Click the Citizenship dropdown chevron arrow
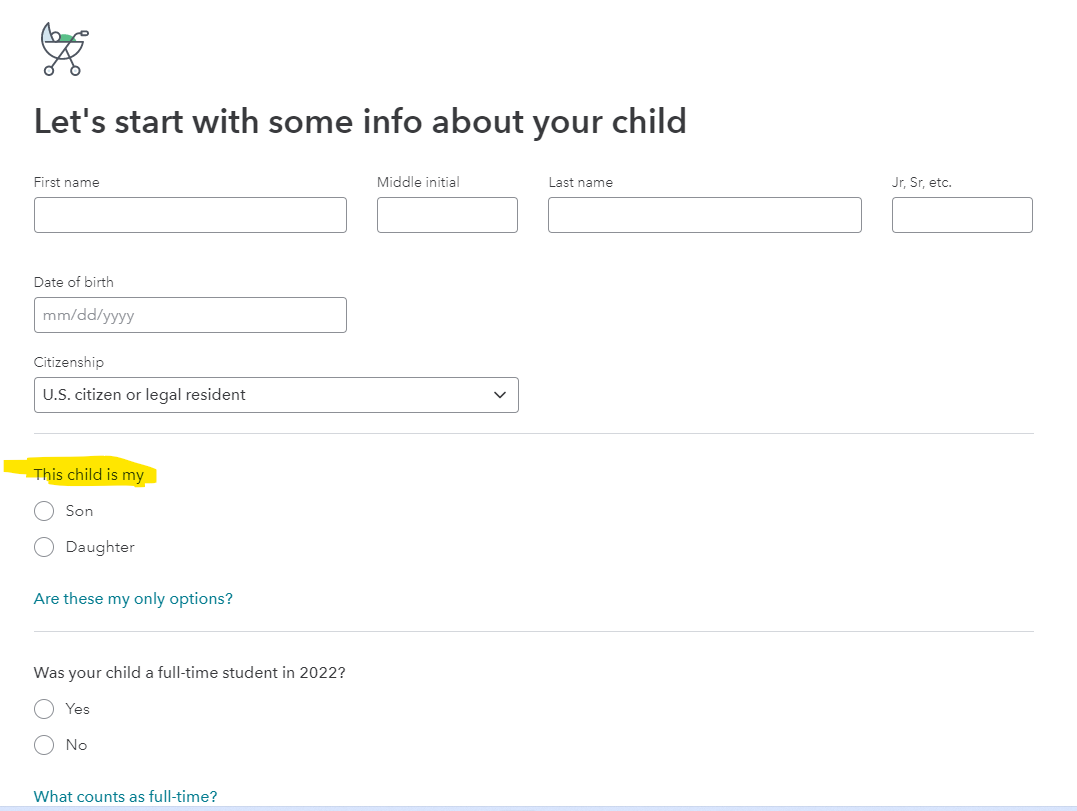Screen dimensions: 1077x811 pyautogui.click(x=500, y=395)
